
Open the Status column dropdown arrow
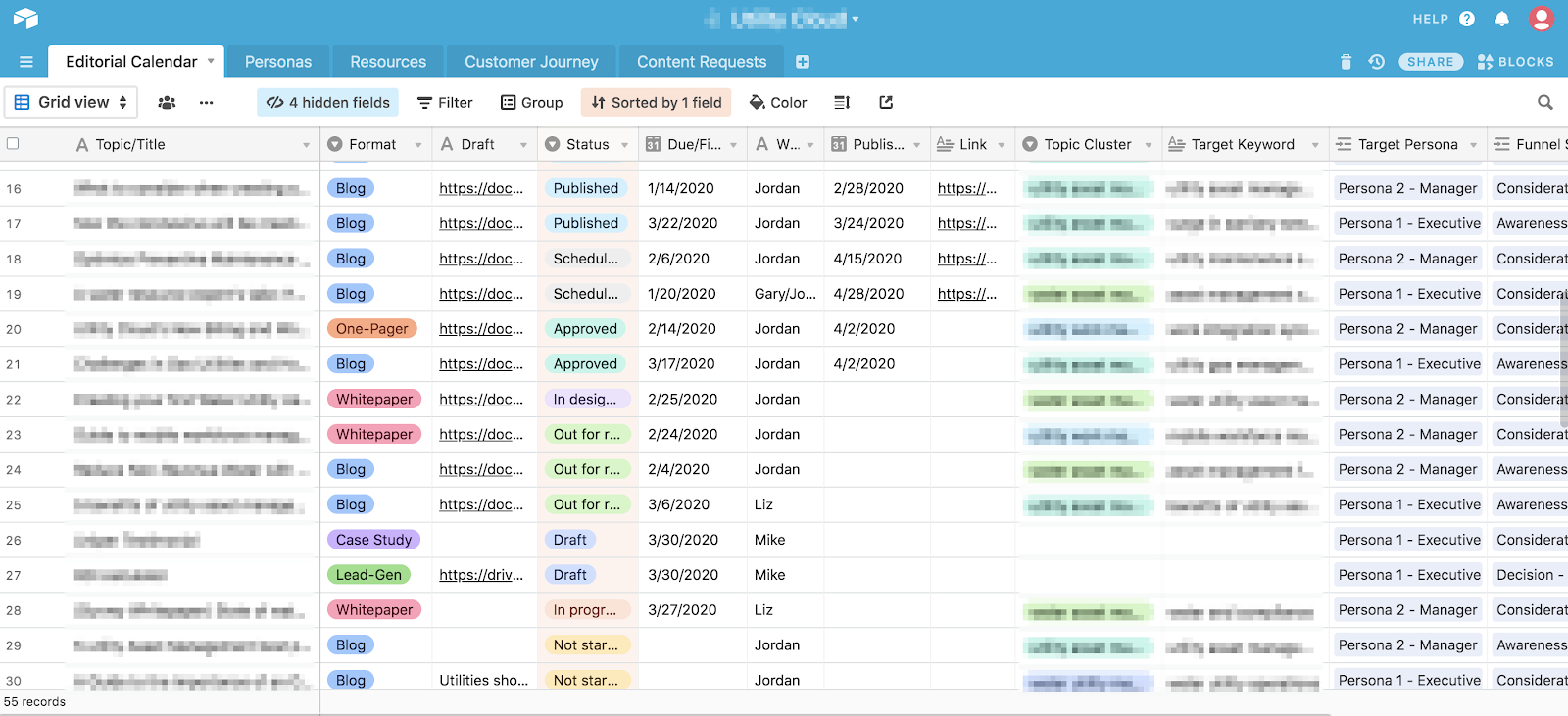click(624, 145)
